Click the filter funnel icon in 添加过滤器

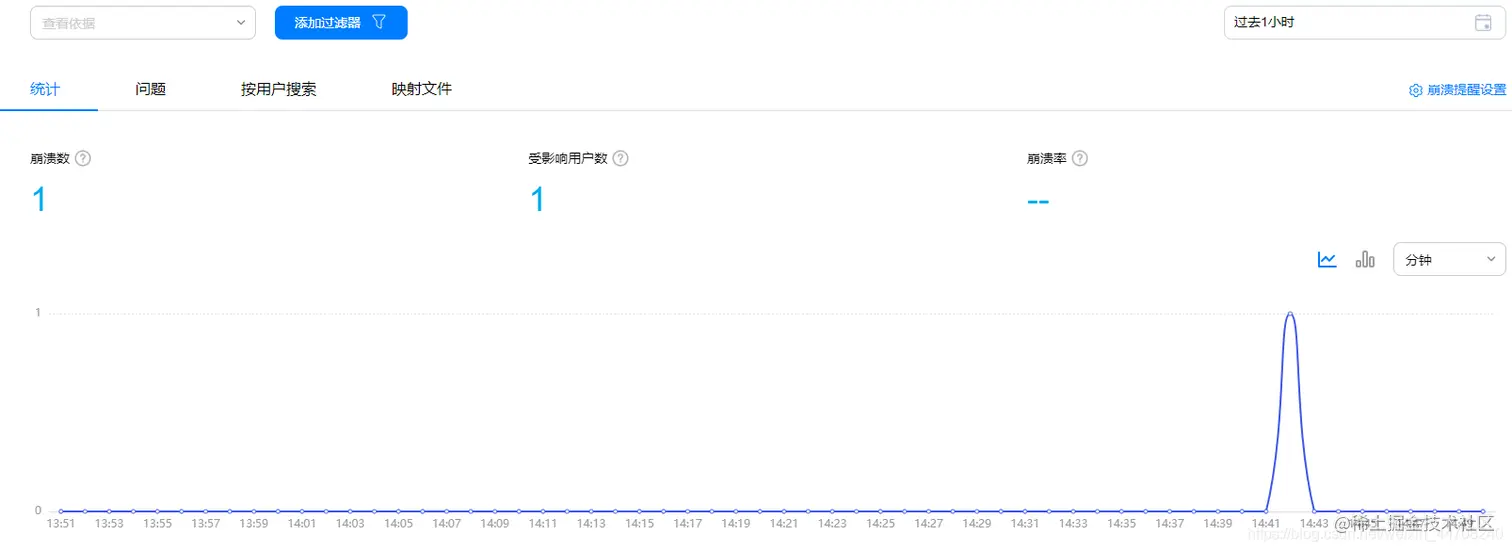point(378,22)
